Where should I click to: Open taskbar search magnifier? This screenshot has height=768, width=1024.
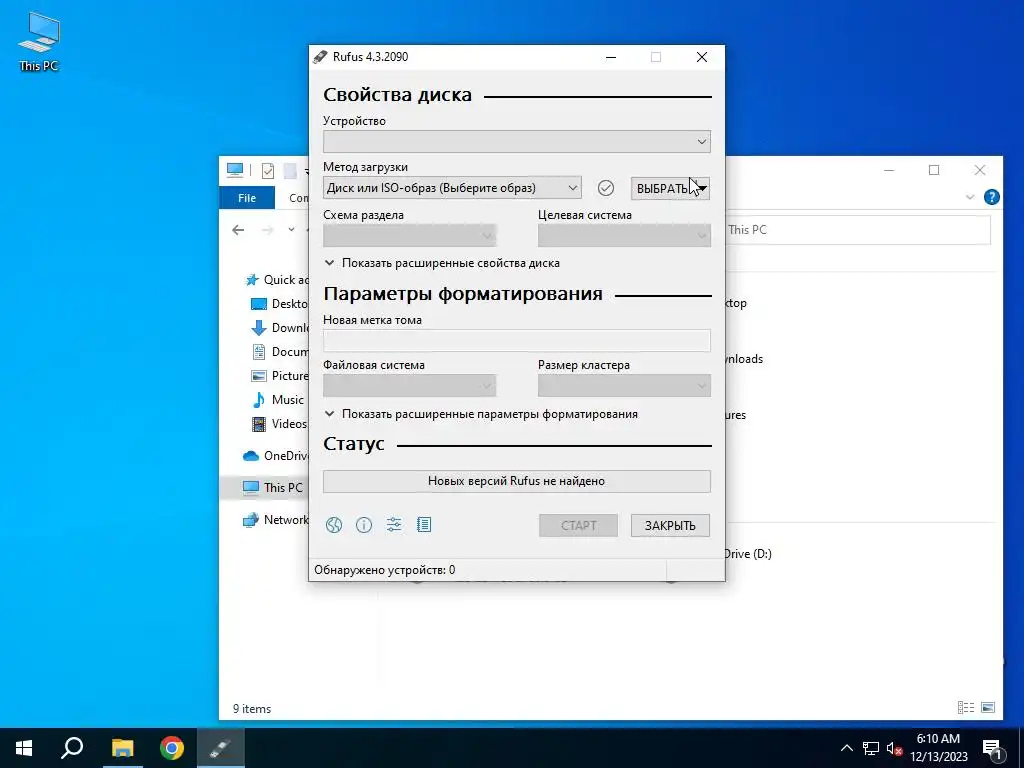point(72,748)
